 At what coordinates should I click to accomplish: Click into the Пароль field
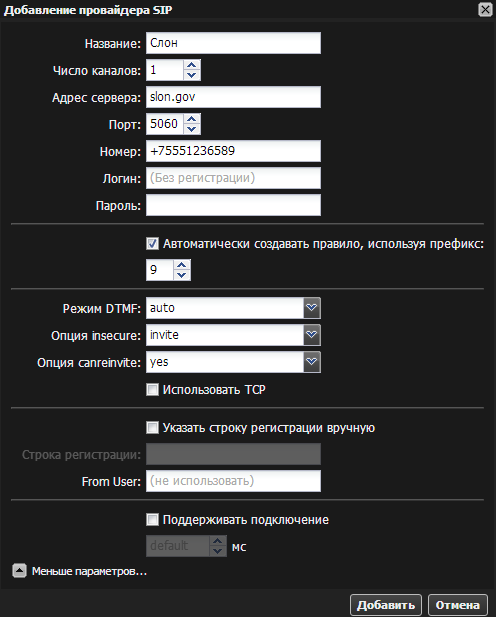[x=233, y=205]
